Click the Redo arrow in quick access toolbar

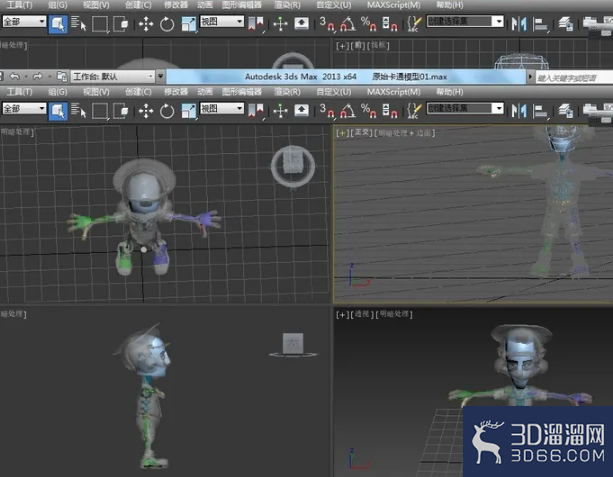(38, 76)
